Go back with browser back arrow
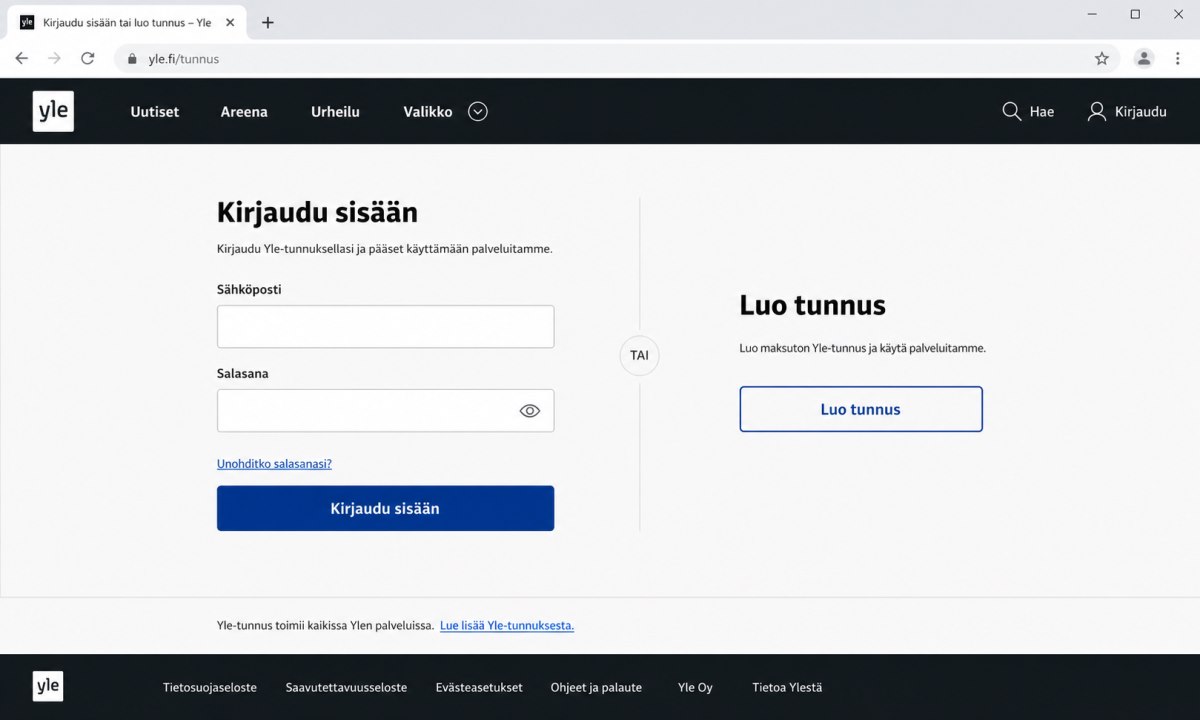This screenshot has height=720, width=1200. click(22, 58)
